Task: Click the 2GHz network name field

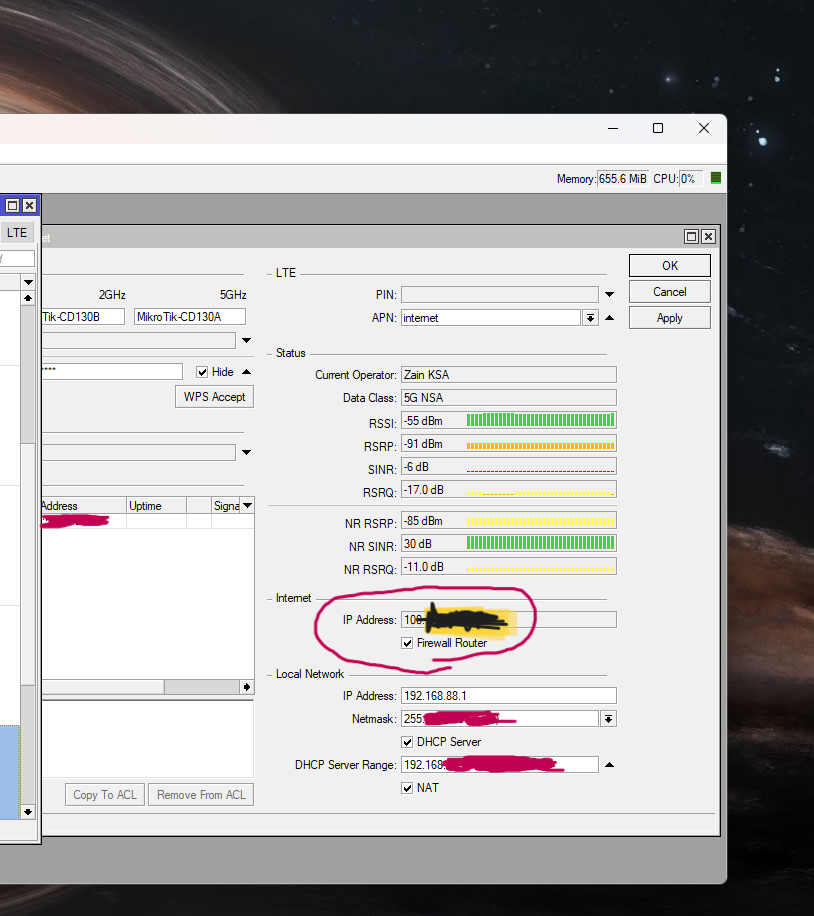Action: 82,317
